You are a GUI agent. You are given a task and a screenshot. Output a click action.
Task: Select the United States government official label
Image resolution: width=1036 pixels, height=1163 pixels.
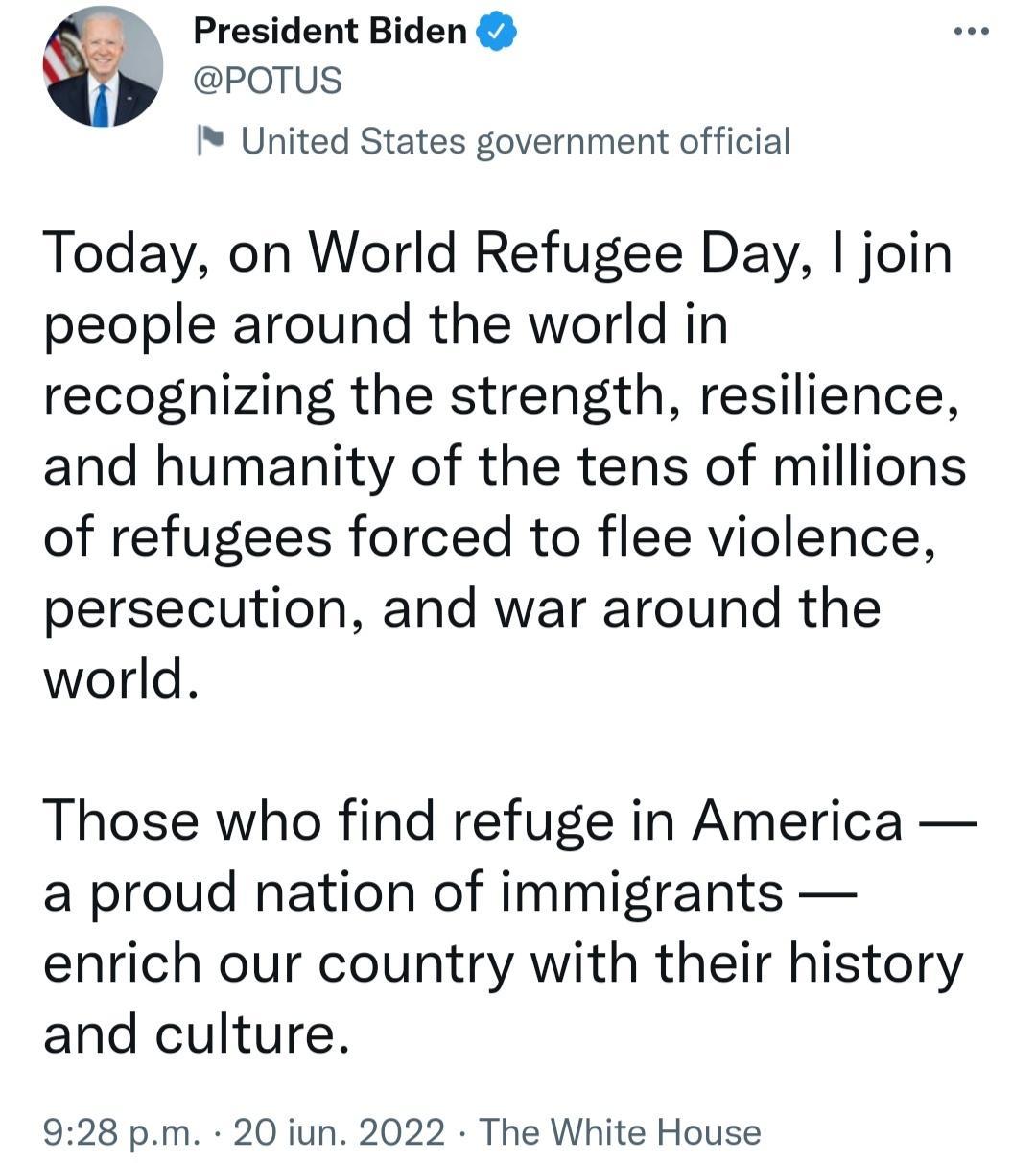coord(516,140)
